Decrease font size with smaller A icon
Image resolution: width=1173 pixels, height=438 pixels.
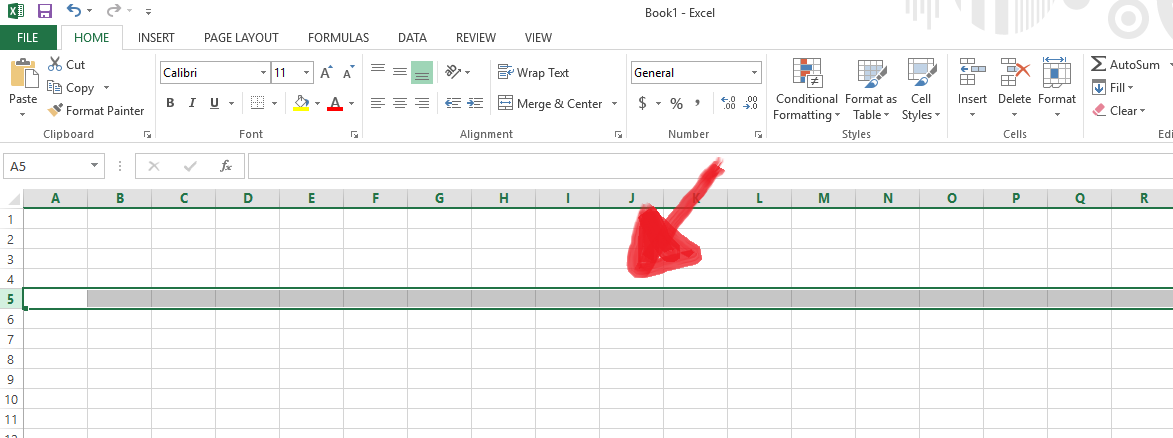pyautogui.click(x=349, y=73)
